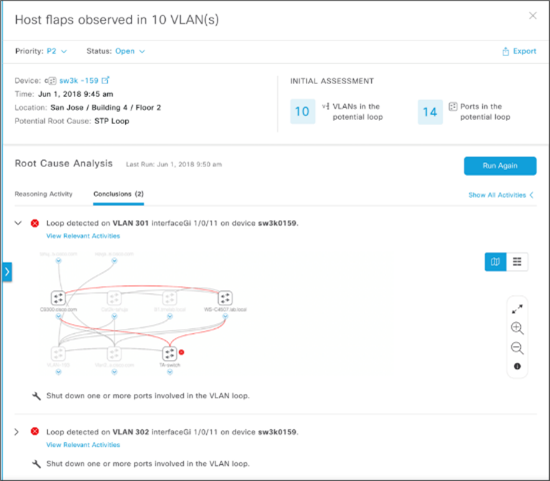Select the Conclusions (2) tab
This screenshot has height=481, width=550.
pos(119,194)
